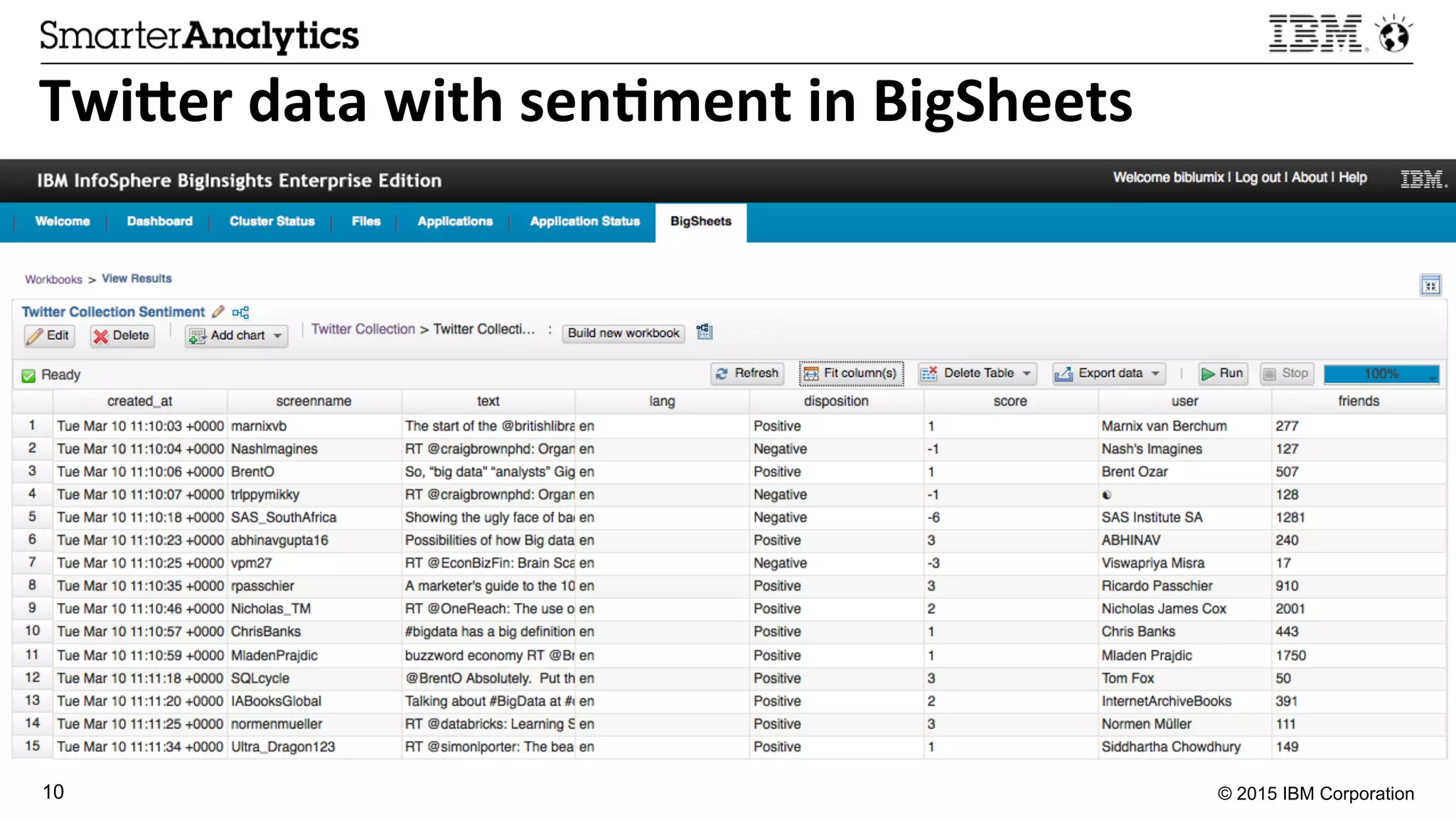Select the disposition column header

(x=836, y=401)
